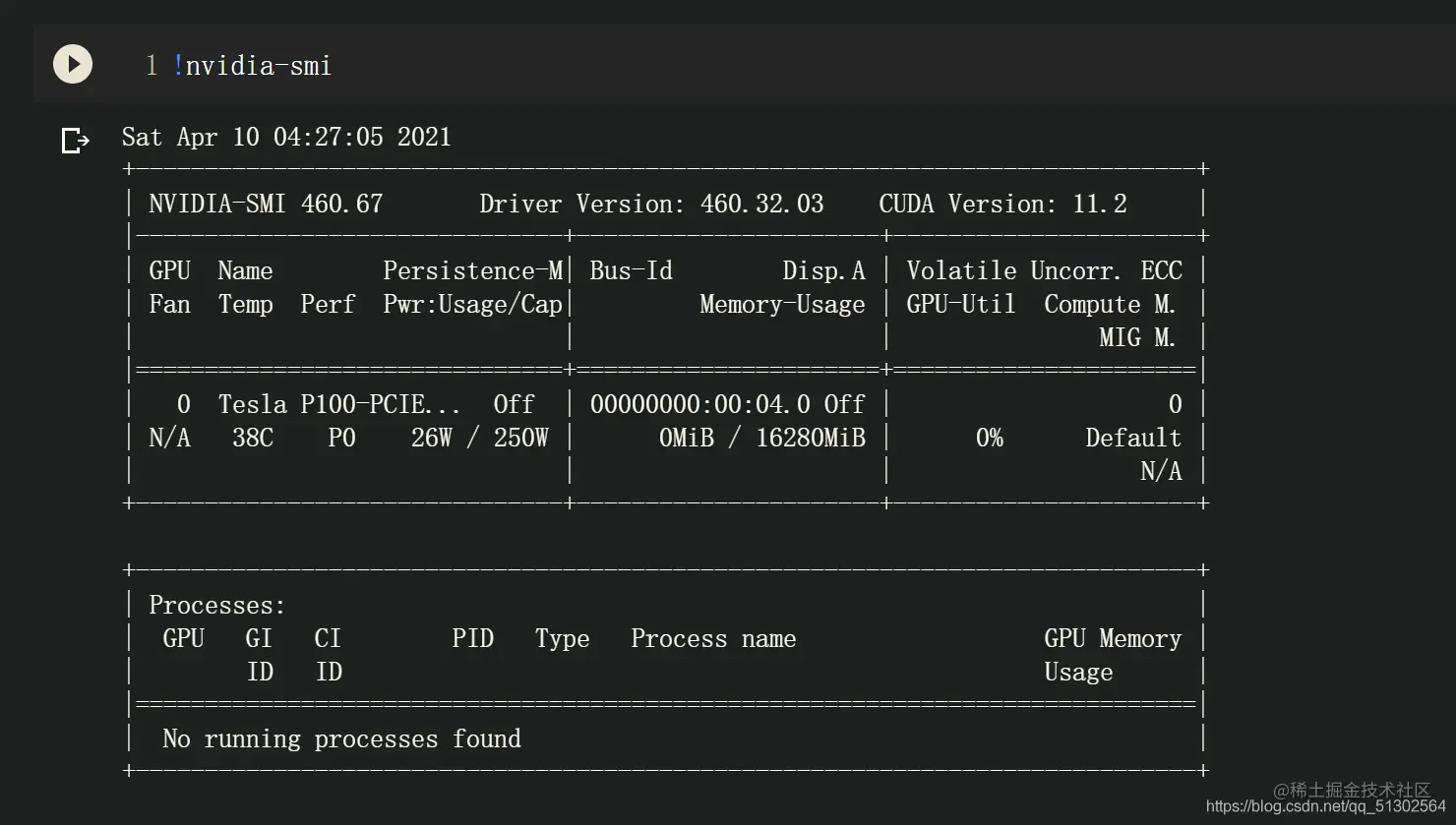Click the Memory-Usage column header
Image resolution: width=1456 pixels, height=825 pixels.
[782, 304]
